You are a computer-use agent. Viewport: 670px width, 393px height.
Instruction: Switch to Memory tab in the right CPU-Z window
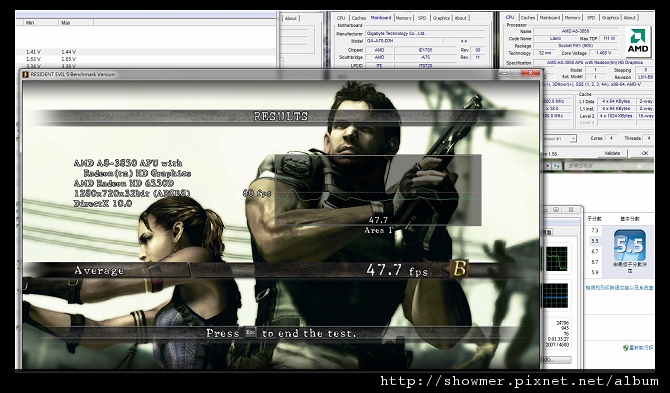(572, 18)
